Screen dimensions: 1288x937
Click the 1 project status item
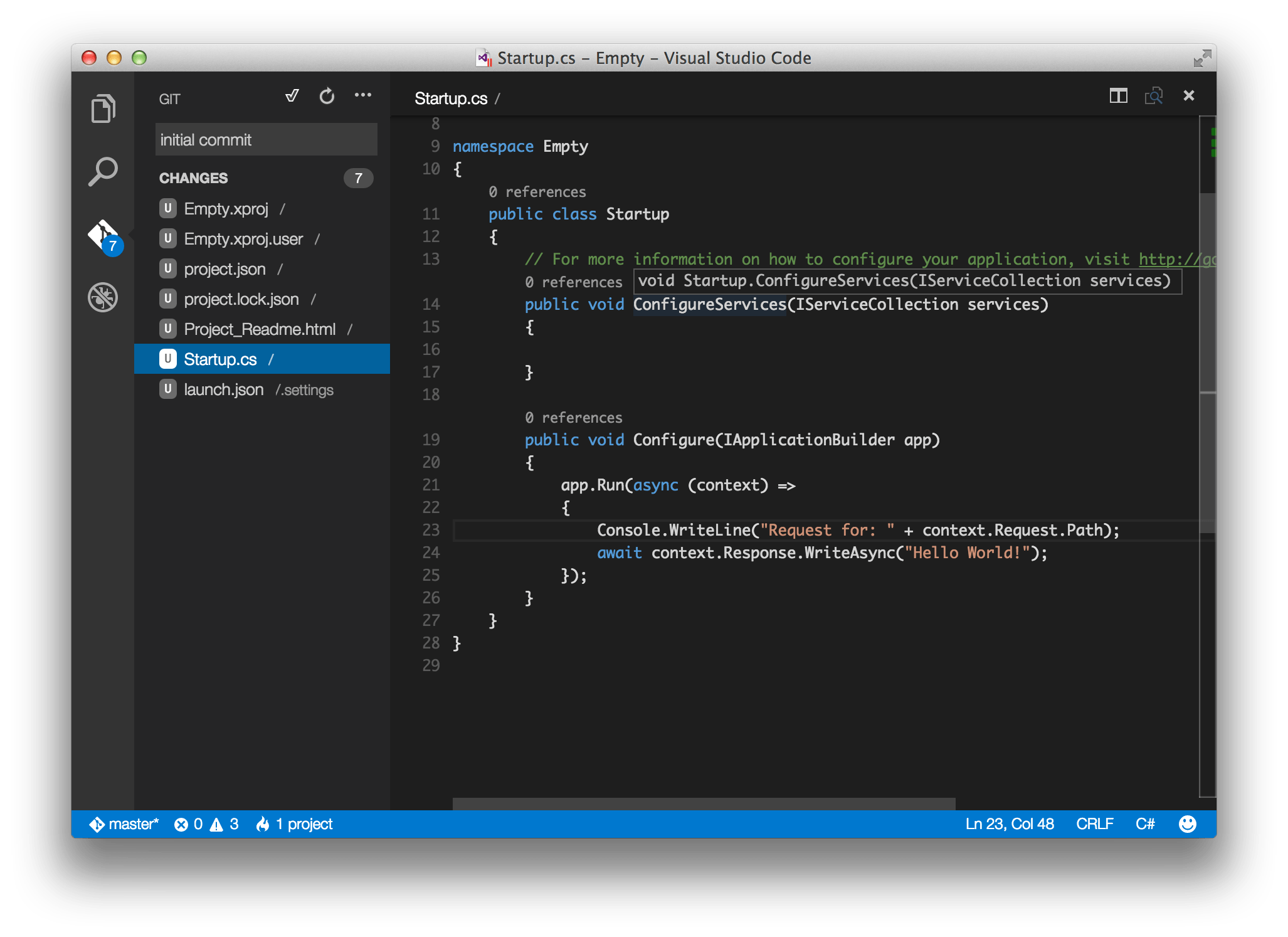pyautogui.click(x=294, y=824)
